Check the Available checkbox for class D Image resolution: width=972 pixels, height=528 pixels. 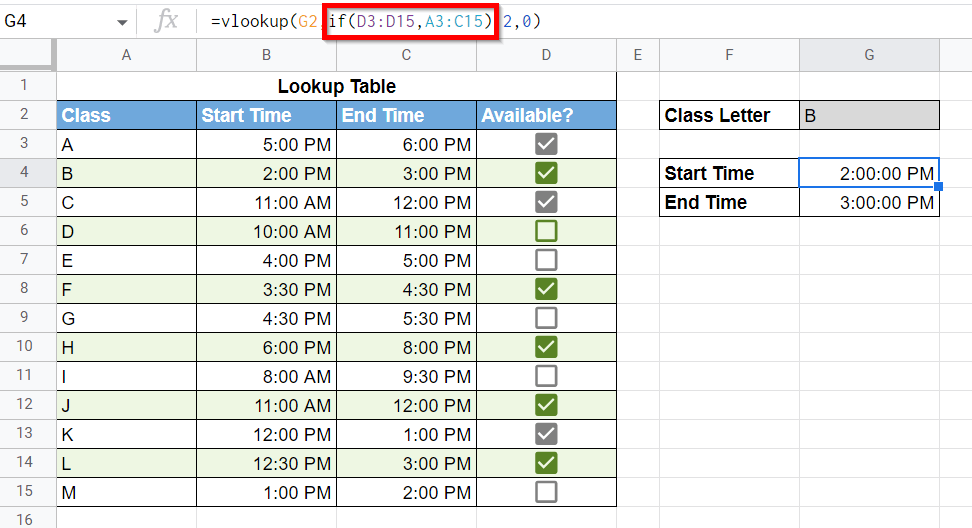[x=546, y=231]
